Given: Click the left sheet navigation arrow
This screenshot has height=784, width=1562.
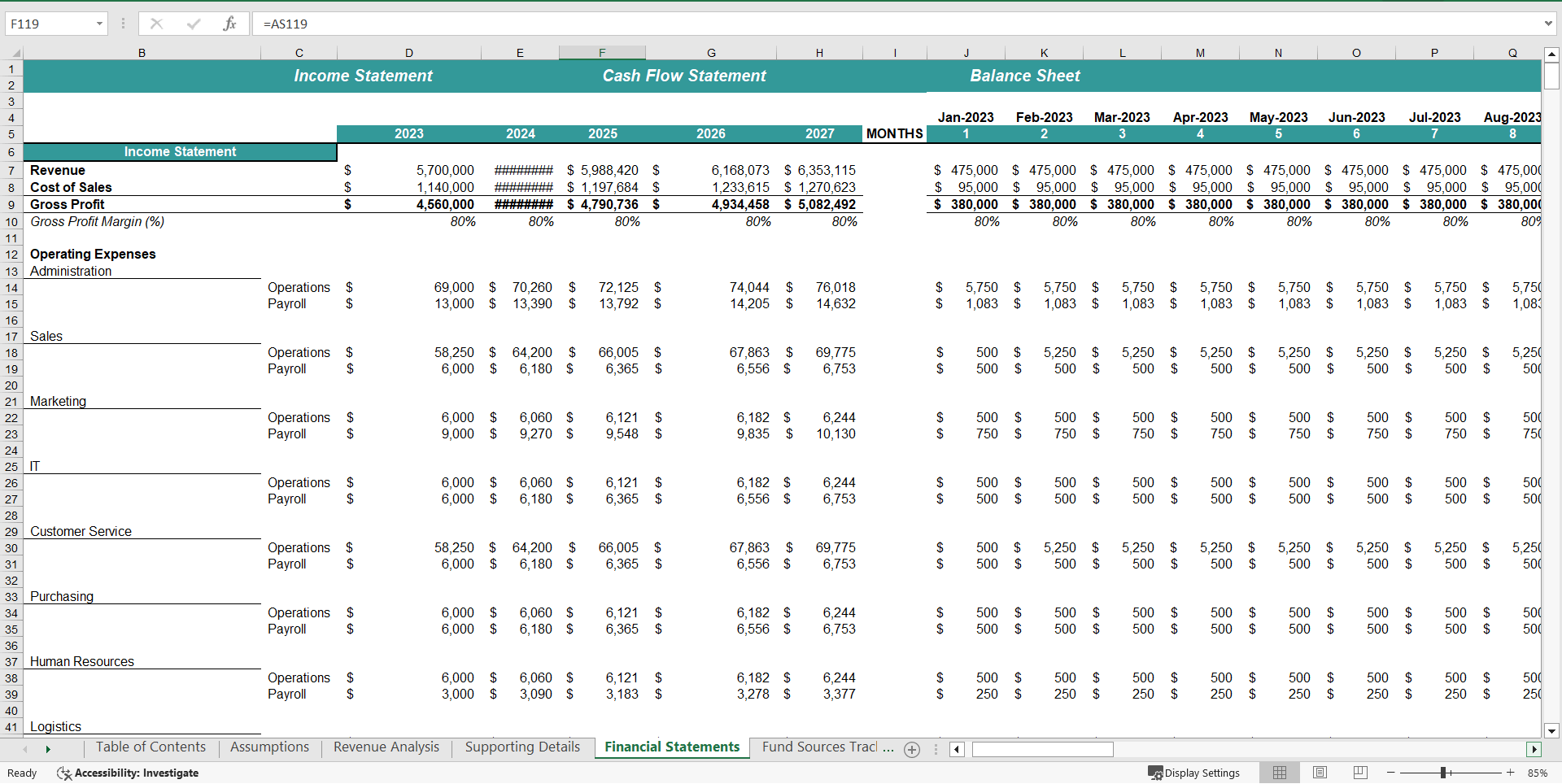Looking at the screenshot, I should tap(25, 750).
